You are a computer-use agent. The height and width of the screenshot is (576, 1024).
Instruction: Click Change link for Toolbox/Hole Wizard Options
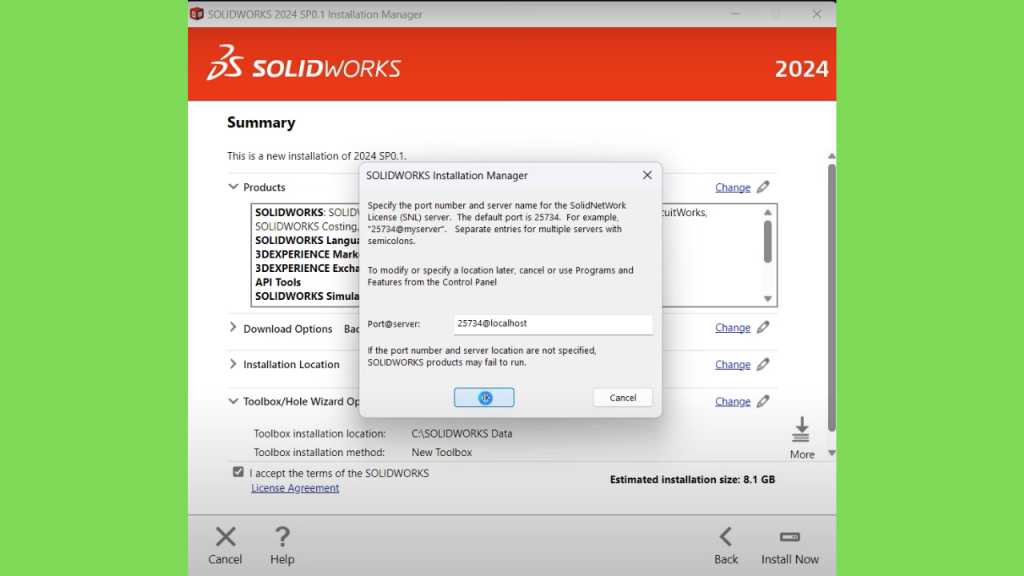[733, 401]
